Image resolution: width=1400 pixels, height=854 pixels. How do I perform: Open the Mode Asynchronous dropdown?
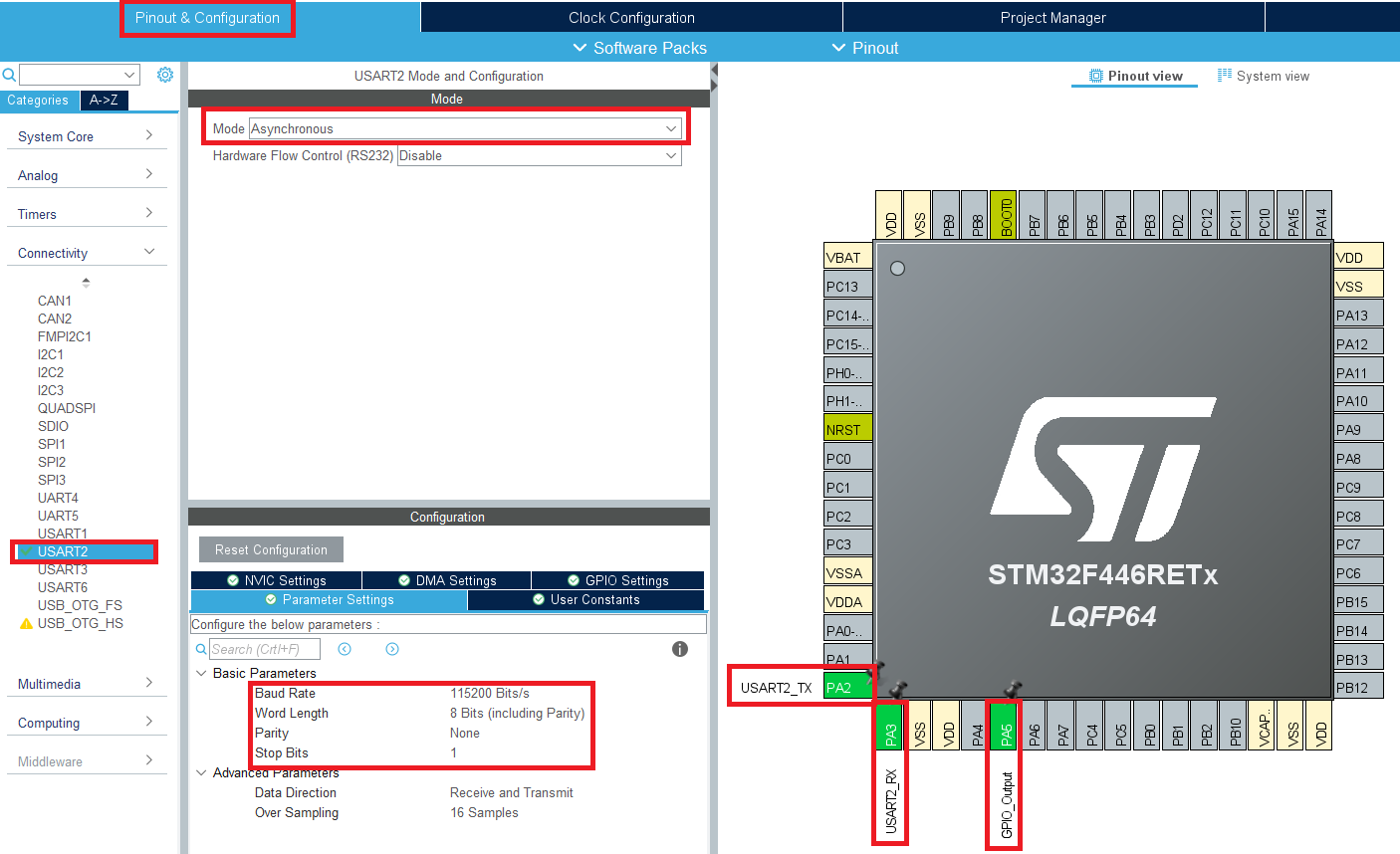click(465, 128)
